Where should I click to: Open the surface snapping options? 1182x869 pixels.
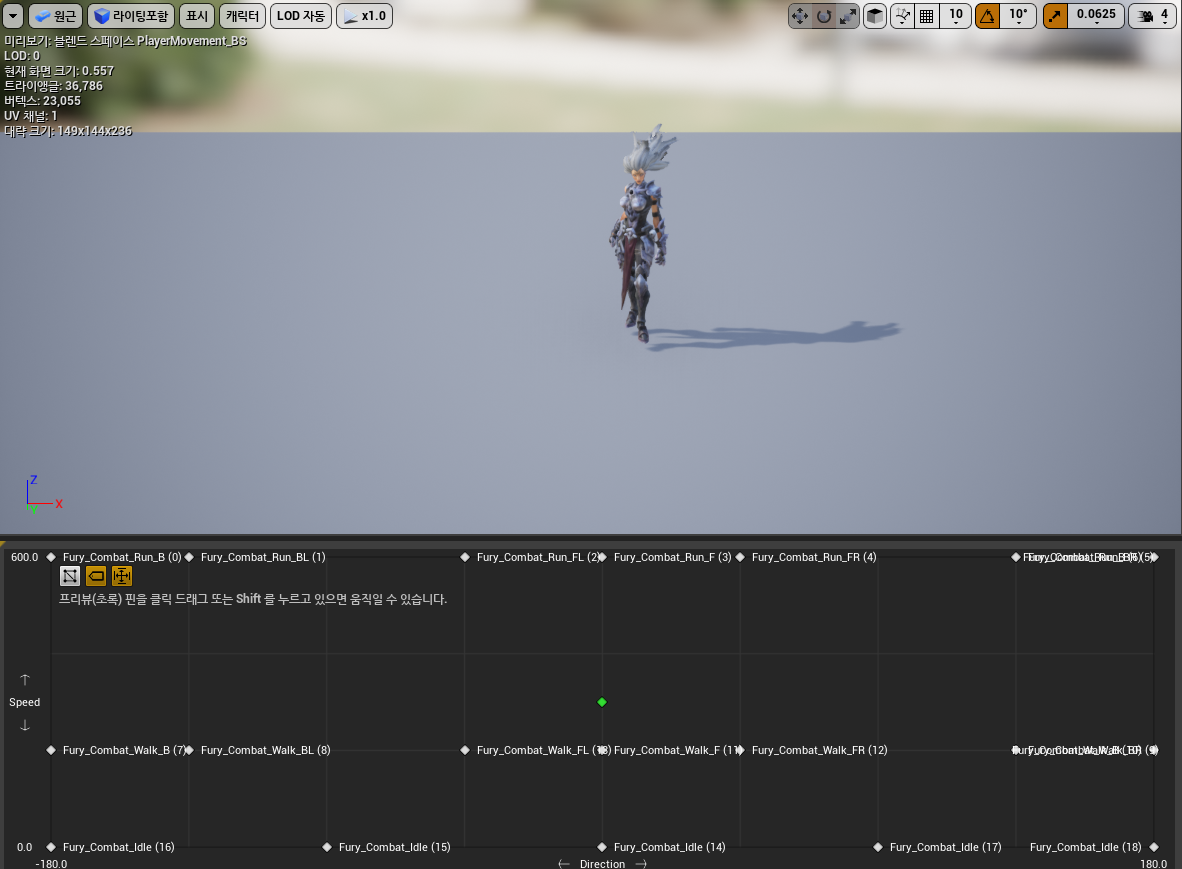[902, 16]
